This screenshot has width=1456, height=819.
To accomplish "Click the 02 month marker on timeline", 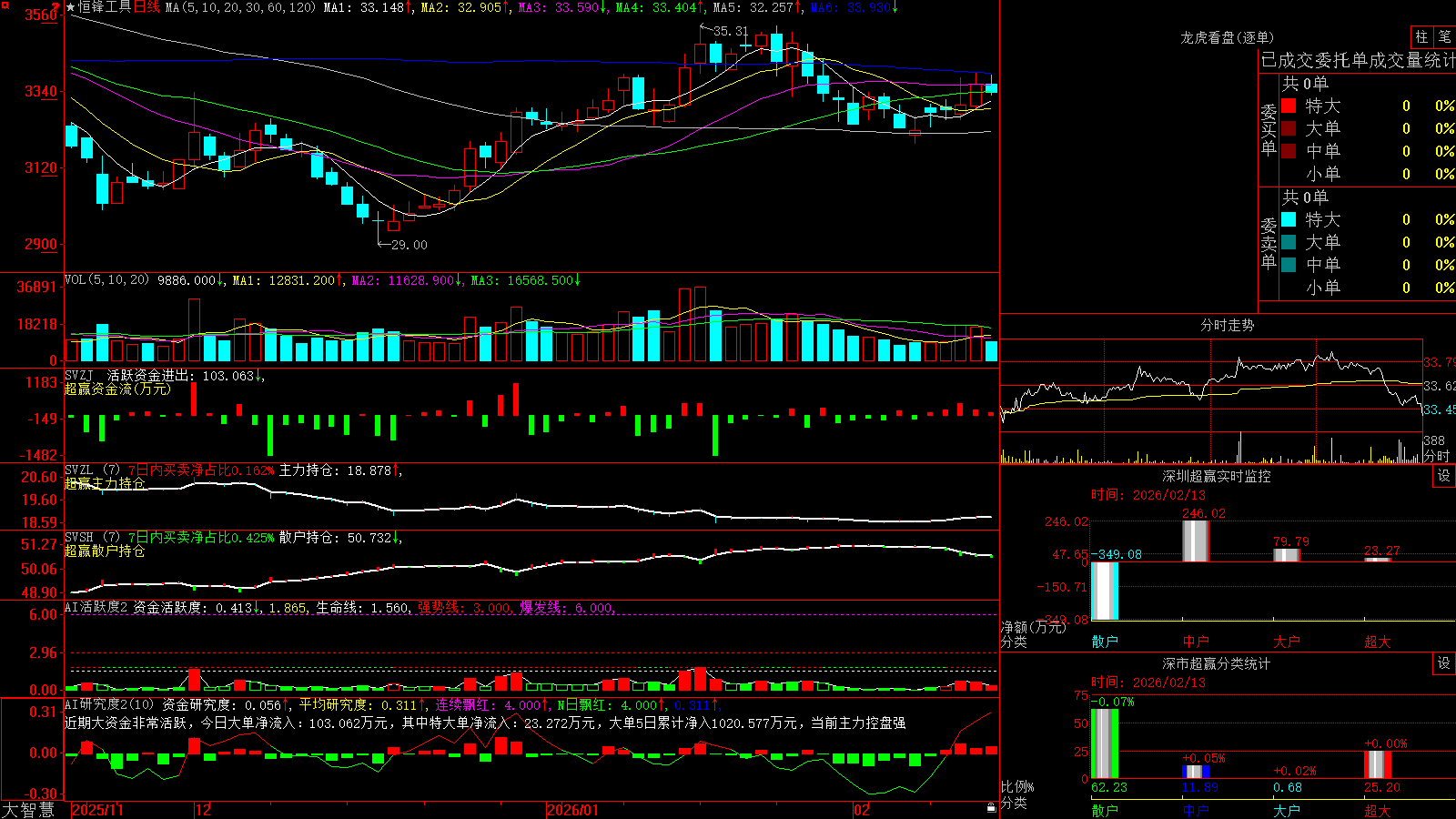I will pyautogui.click(x=862, y=810).
